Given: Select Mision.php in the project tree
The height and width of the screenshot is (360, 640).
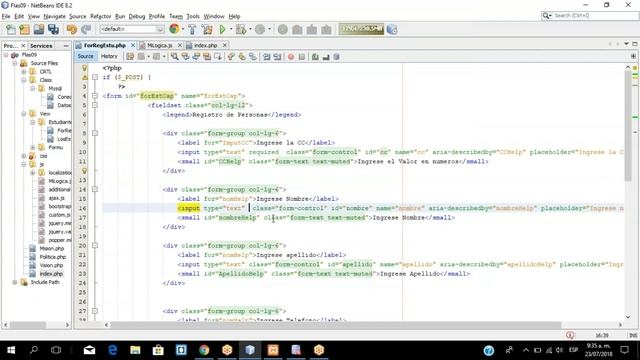Looking at the screenshot, I should point(51,249).
